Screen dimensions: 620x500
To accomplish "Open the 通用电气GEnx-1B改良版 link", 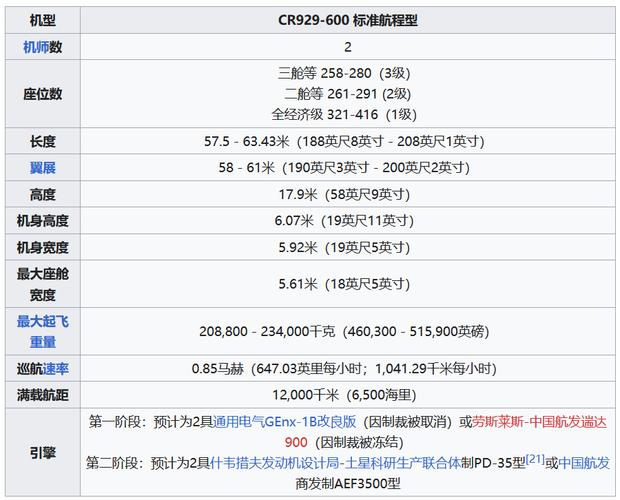I will pyautogui.click(x=285, y=422).
